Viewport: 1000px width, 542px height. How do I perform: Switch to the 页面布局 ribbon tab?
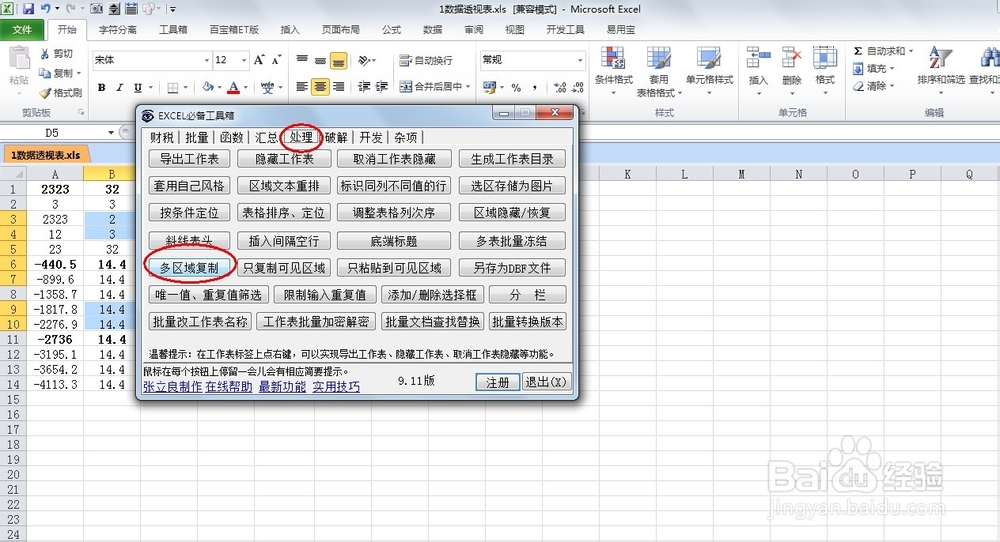341,30
